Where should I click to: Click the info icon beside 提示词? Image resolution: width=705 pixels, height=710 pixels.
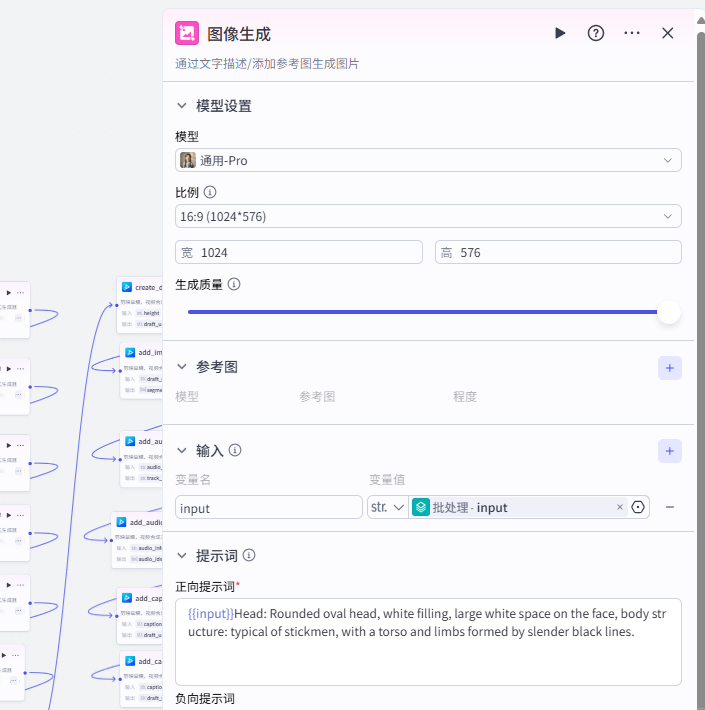click(x=249, y=555)
